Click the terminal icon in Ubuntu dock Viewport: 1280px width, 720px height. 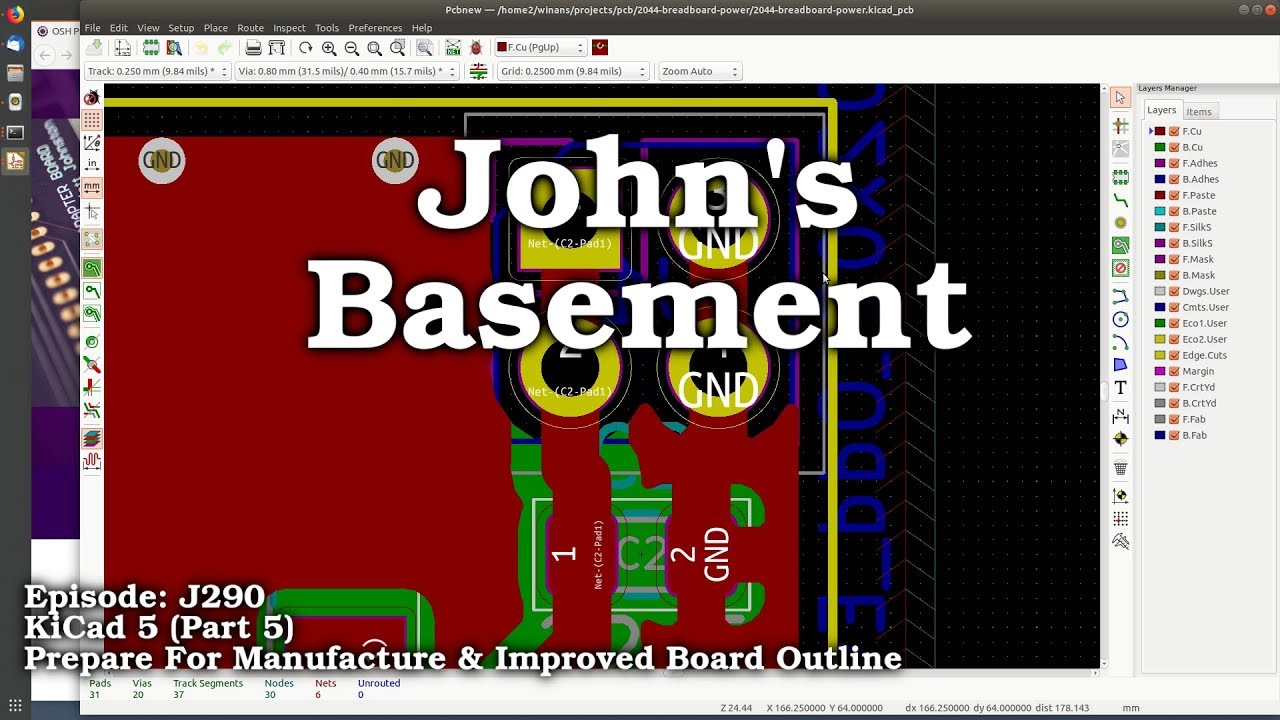[x=15, y=131]
